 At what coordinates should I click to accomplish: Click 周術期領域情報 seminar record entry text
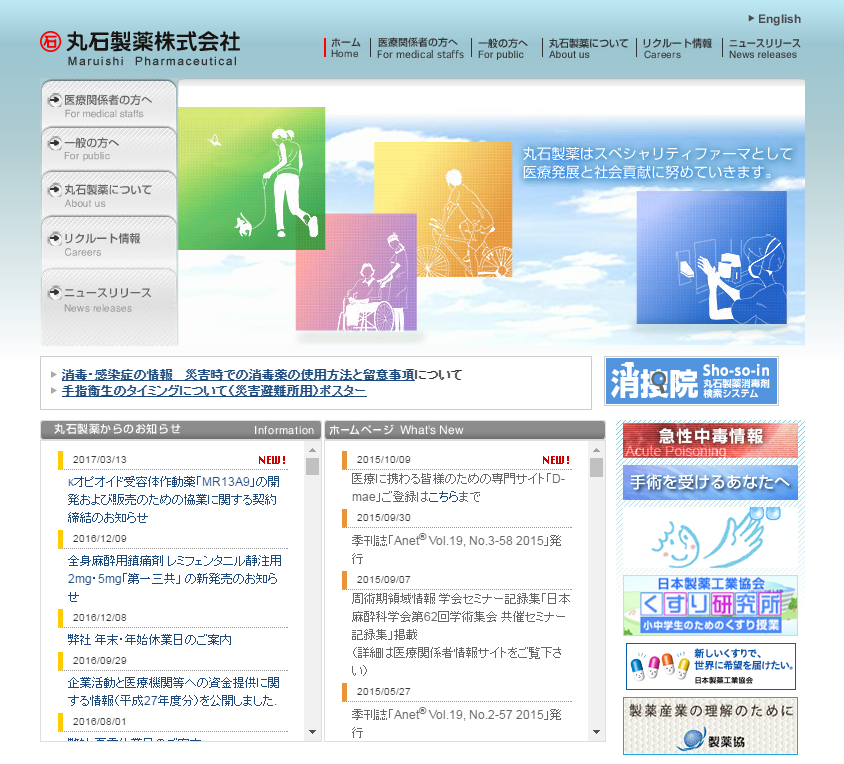[x=461, y=634]
